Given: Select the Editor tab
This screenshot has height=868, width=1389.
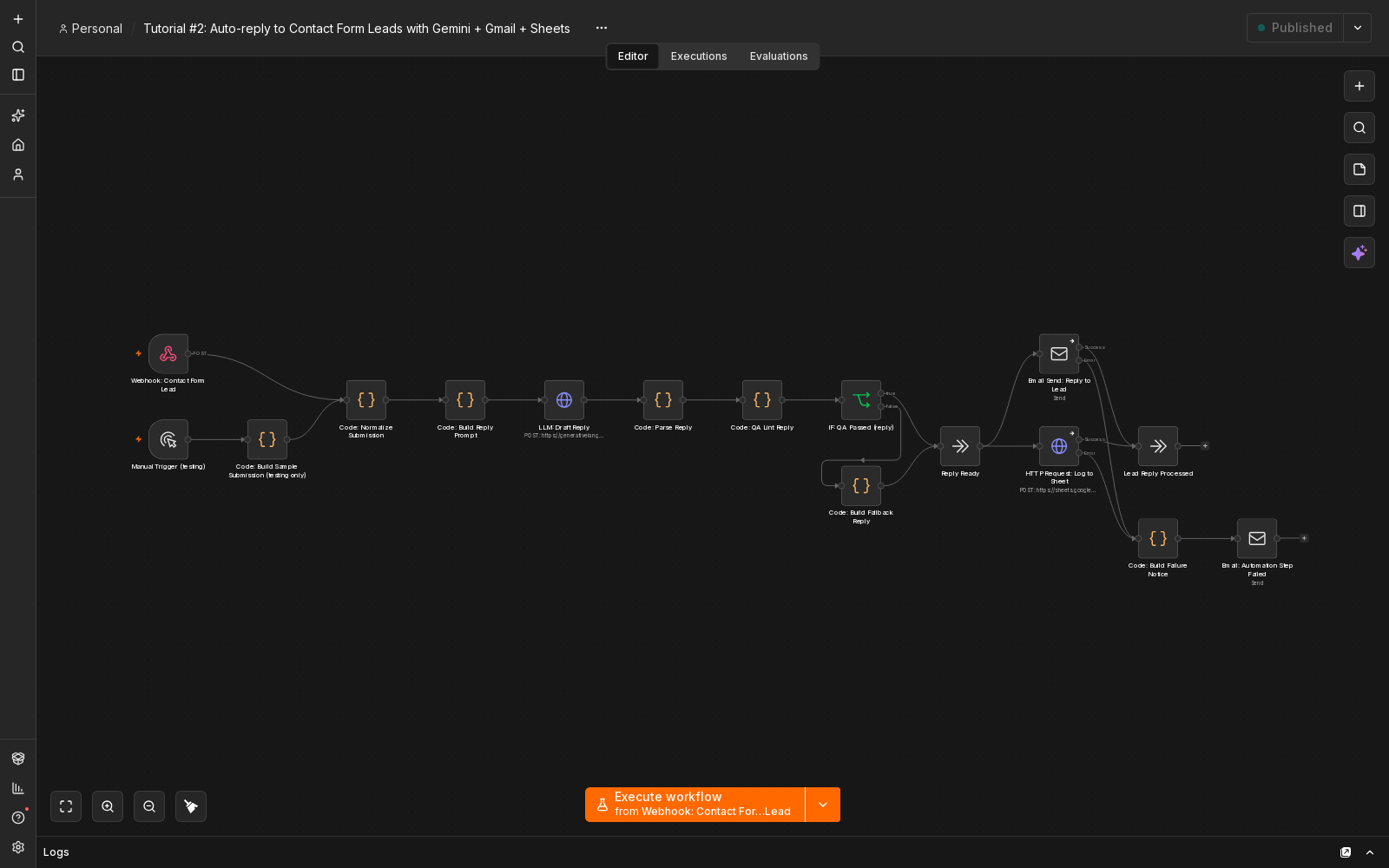Looking at the screenshot, I should pos(633,56).
